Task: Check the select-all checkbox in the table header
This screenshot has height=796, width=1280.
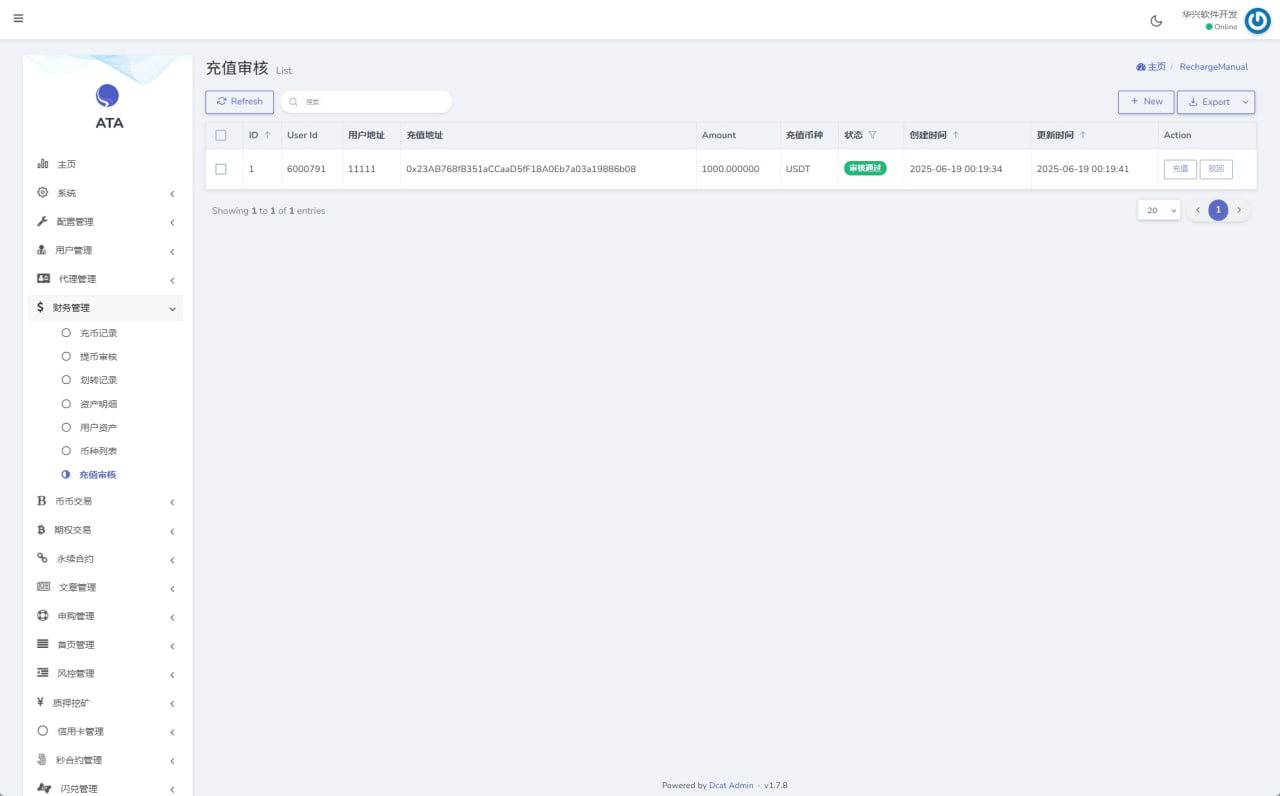Action: 221,135
